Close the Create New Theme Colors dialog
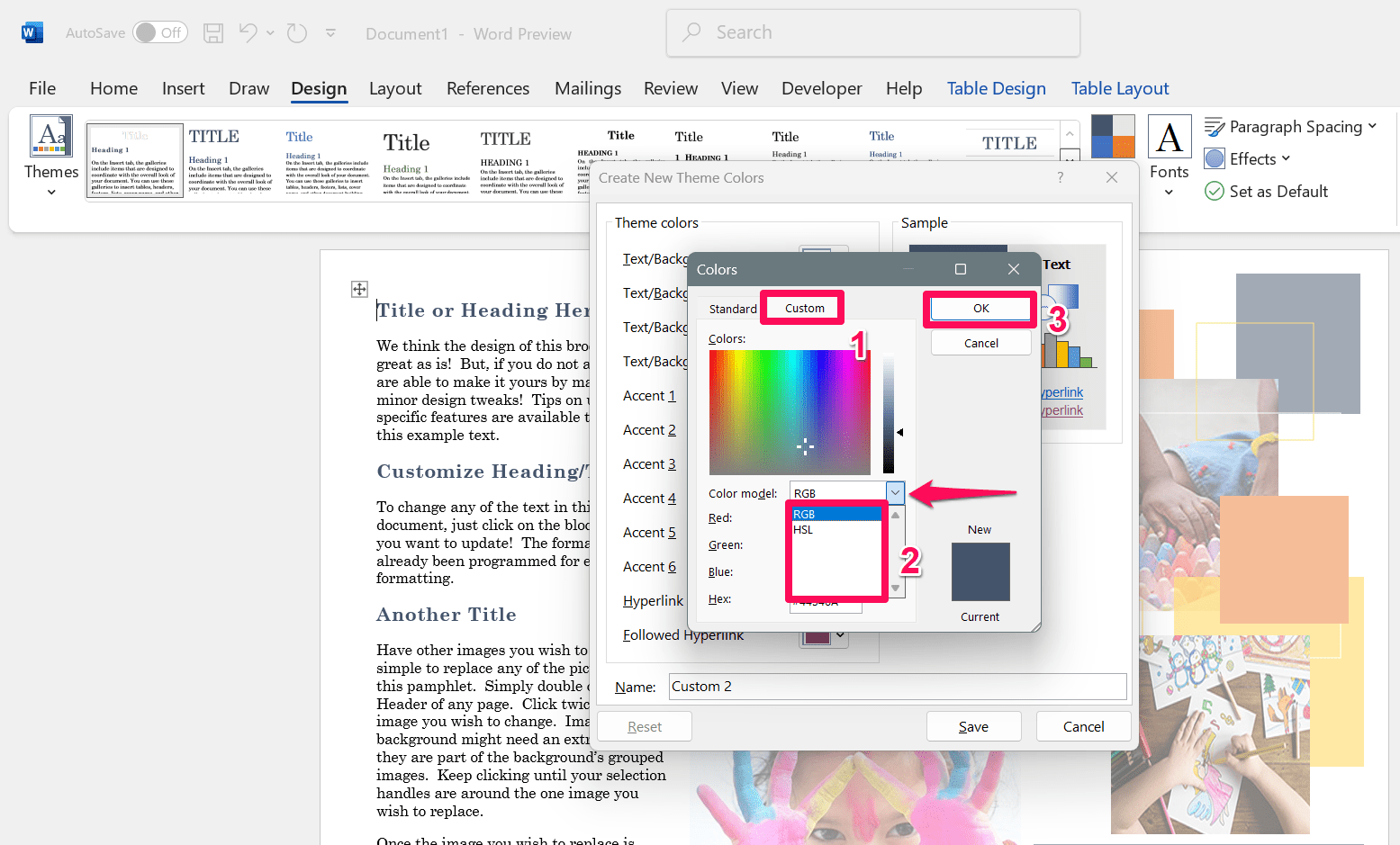 [1112, 177]
